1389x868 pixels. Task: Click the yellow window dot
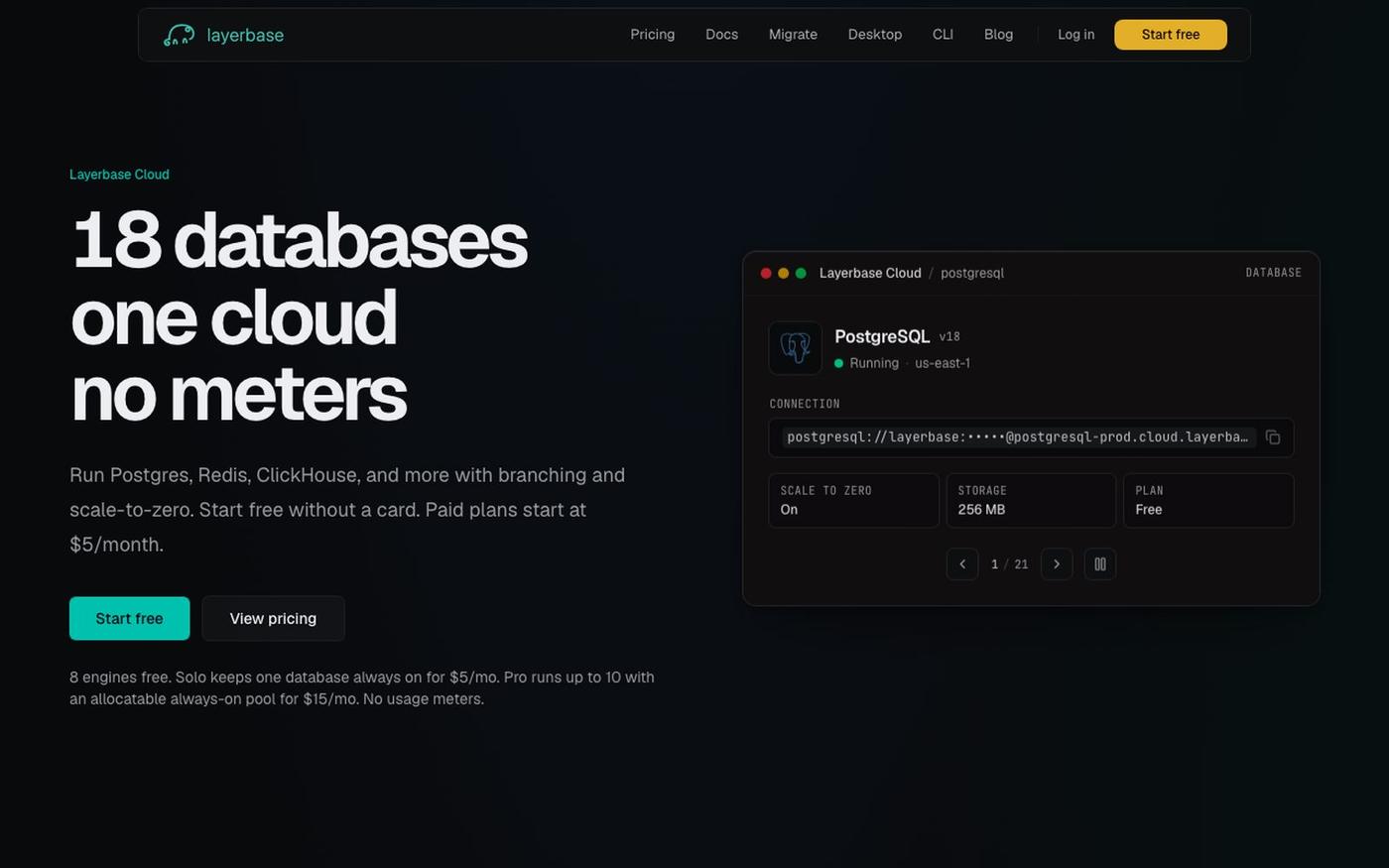pos(784,273)
